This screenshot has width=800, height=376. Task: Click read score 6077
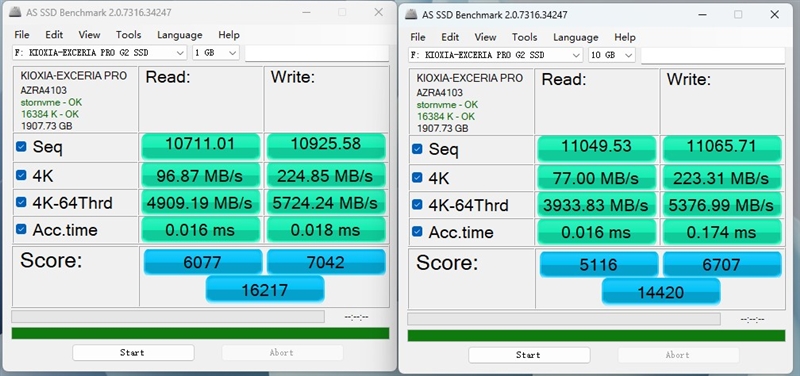click(203, 262)
